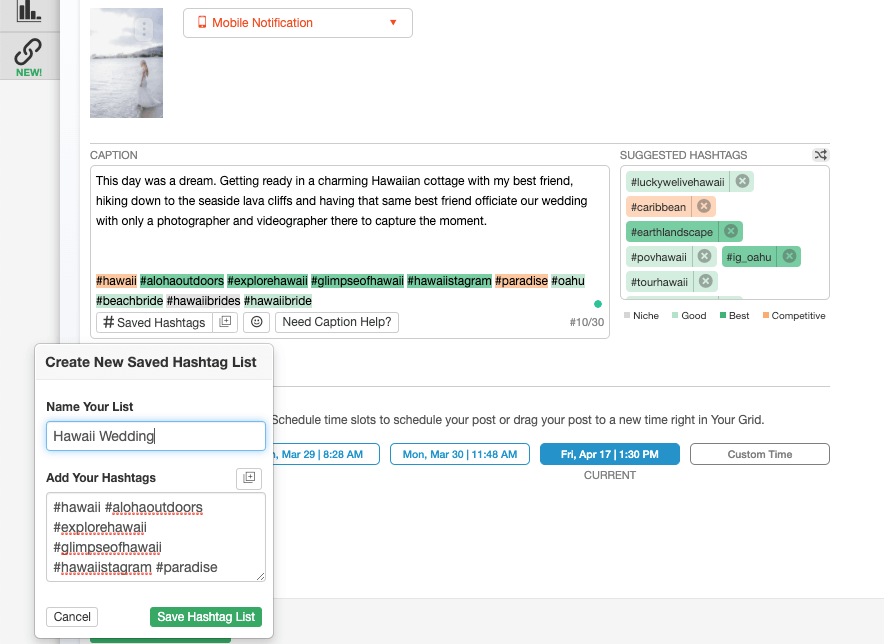Remove #luckywelivehawaii suggestion with its x

click(742, 181)
